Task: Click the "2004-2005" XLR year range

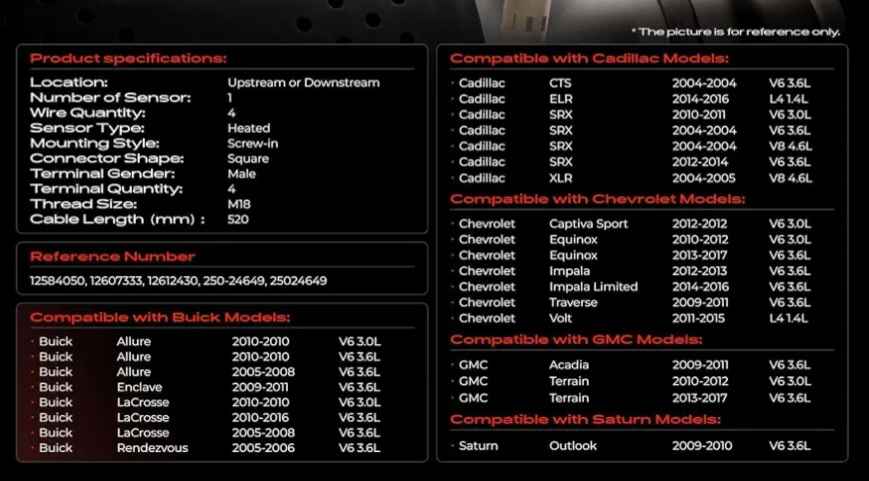Action: pyautogui.click(x=704, y=178)
